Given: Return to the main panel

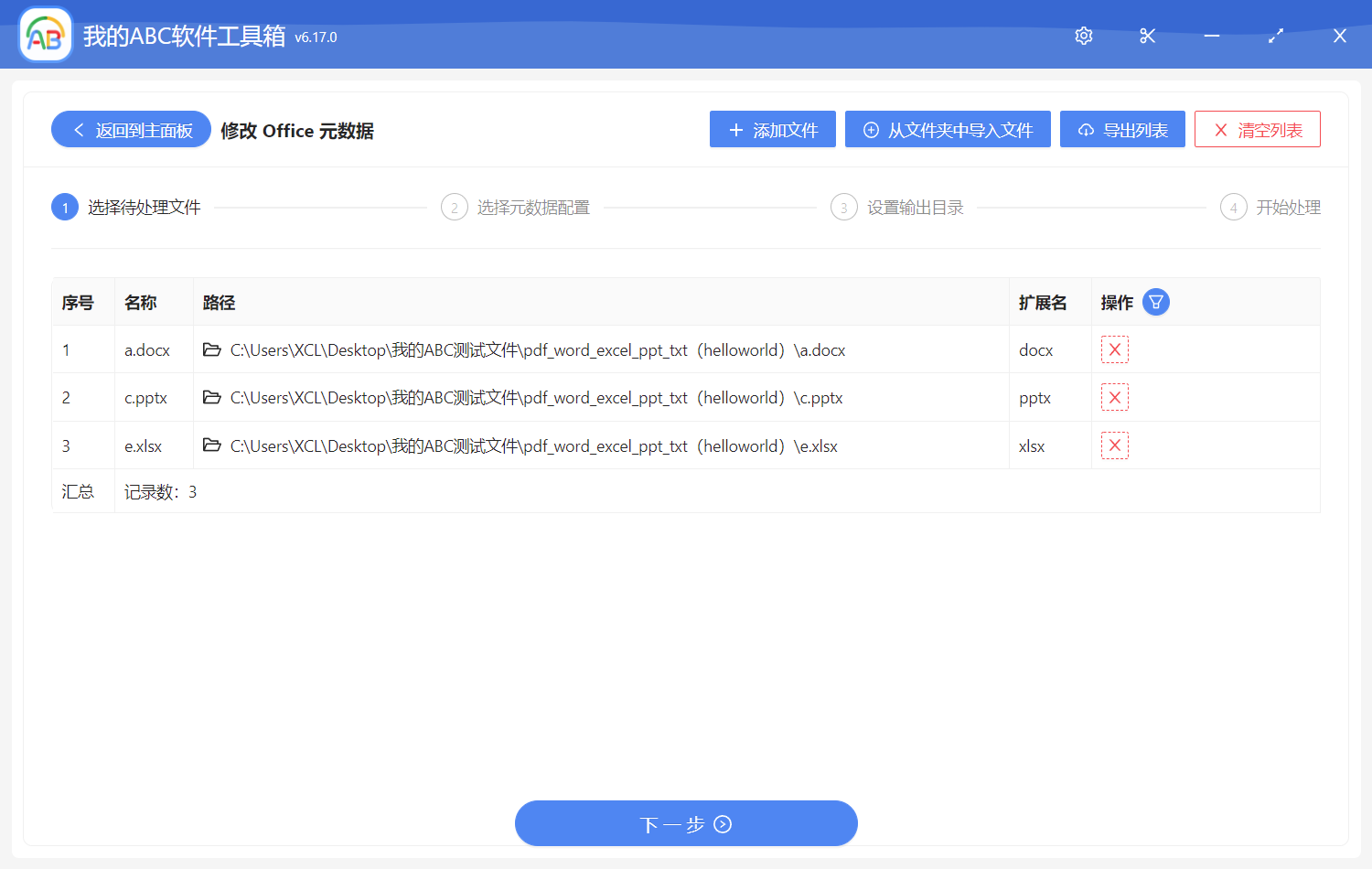Looking at the screenshot, I should click(130, 129).
